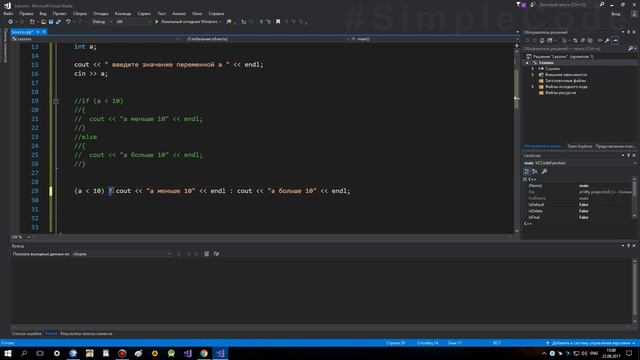The image size is (640, 360).
Task: Open the Справка (Help) menu
Action: pyautogui.click(x=216, y=13)
